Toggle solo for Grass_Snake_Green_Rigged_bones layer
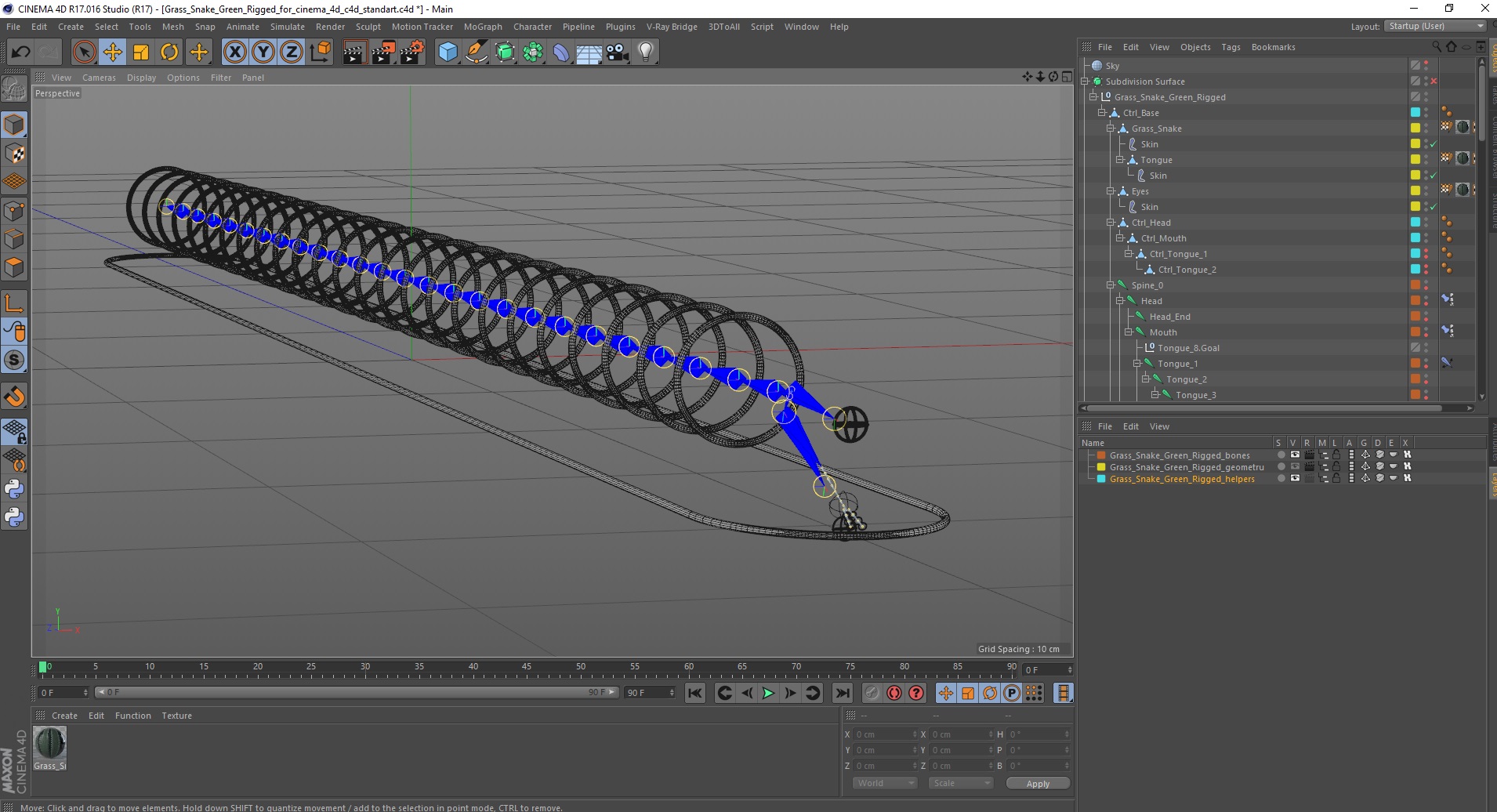1497x812 pixels. coord(1281,455)
